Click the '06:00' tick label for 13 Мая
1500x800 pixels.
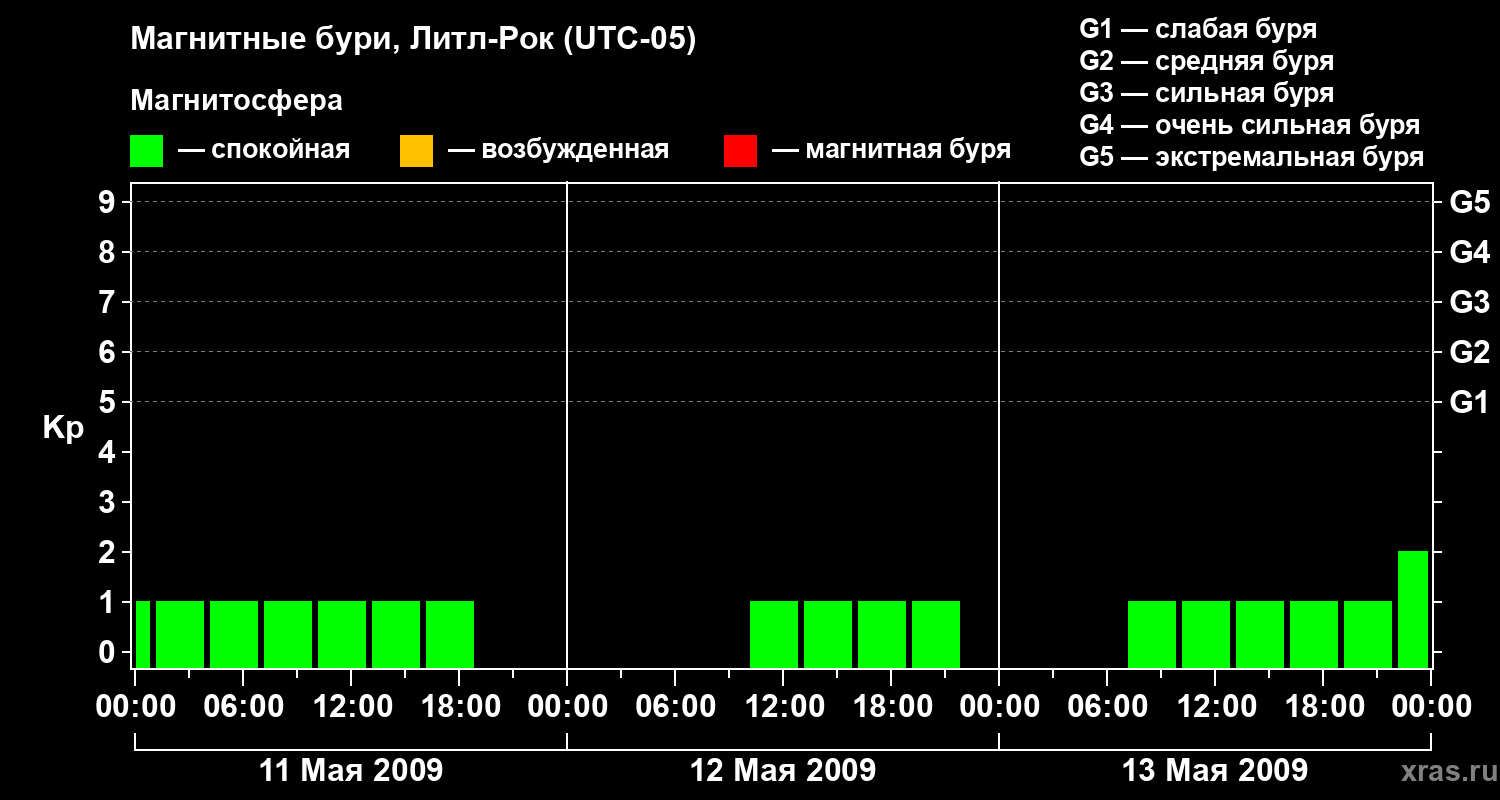pos(1107,707)
